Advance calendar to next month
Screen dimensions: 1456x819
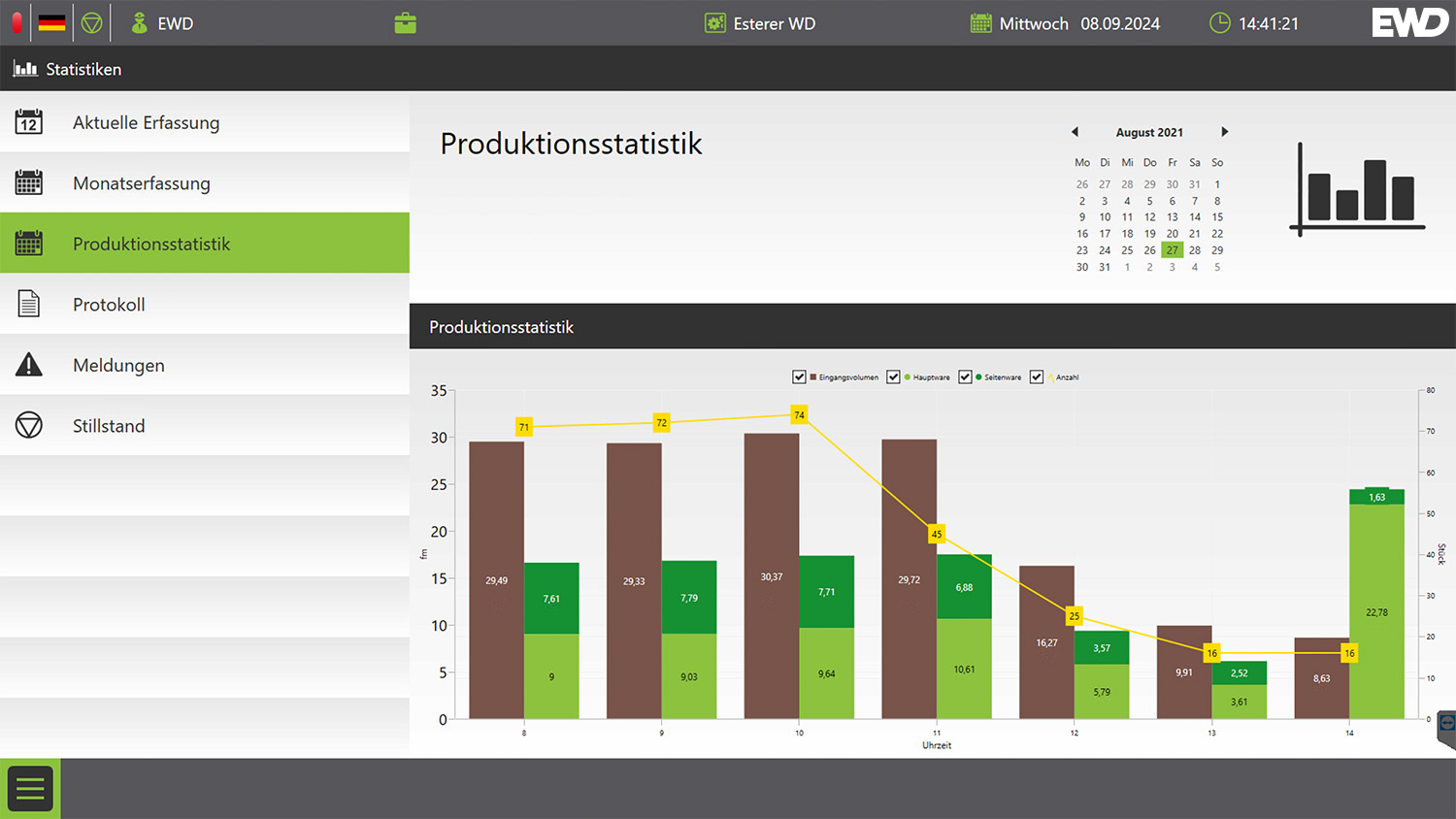(x=1224, y=132)
